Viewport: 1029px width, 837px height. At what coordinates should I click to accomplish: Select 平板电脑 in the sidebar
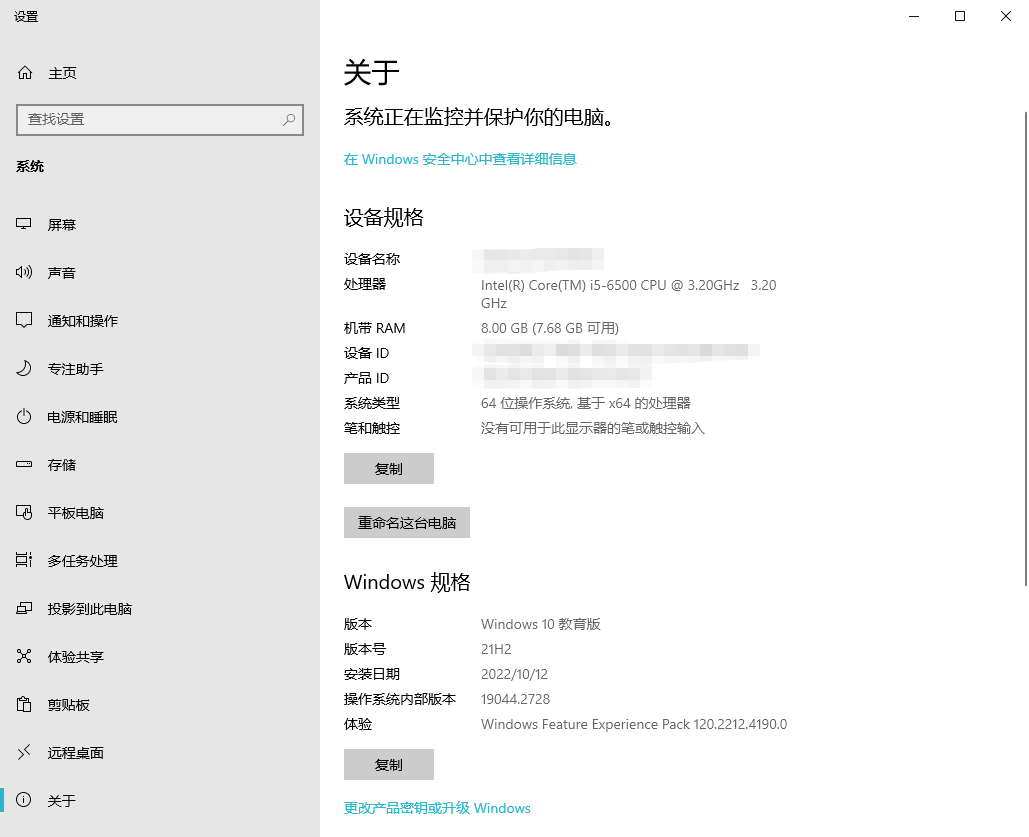coord(159,512)
